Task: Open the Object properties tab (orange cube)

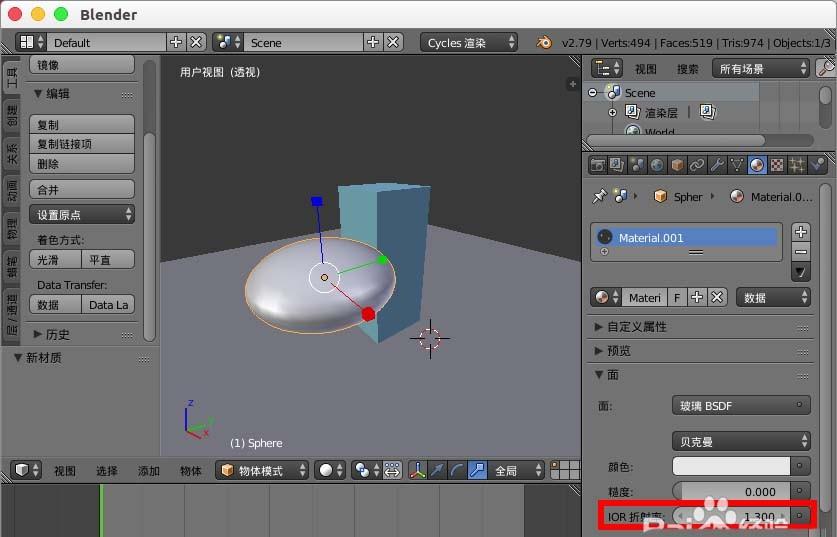Action: click(677, 165)
